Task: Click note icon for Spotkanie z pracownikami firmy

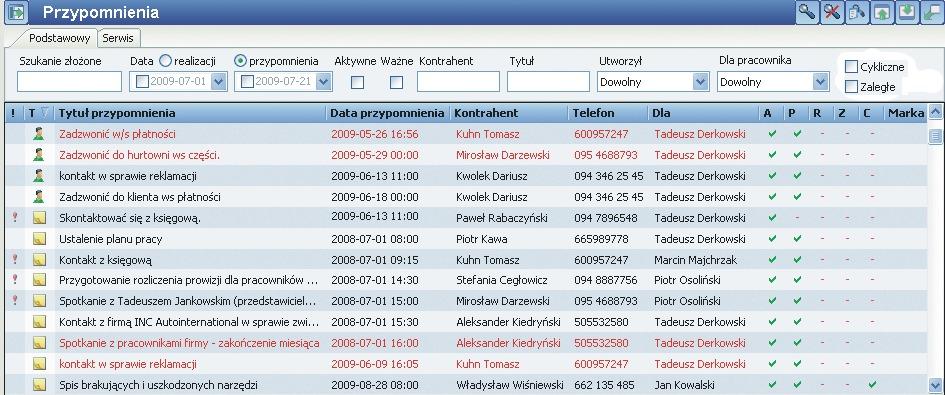Action: (39, 343)
